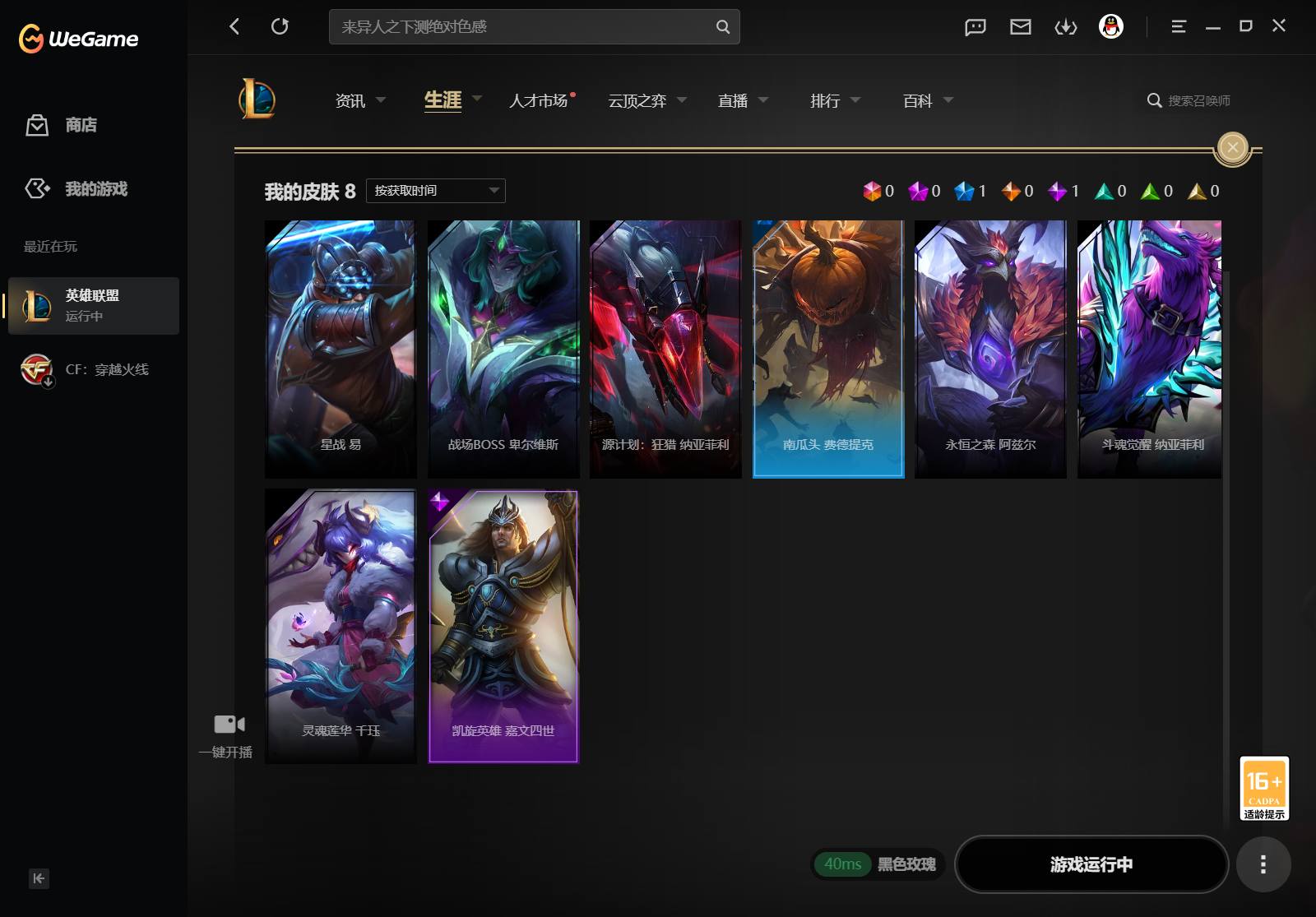
Task: Expand the 云顶之弈 dropdown arrow
Action: [x=682, y=100]
